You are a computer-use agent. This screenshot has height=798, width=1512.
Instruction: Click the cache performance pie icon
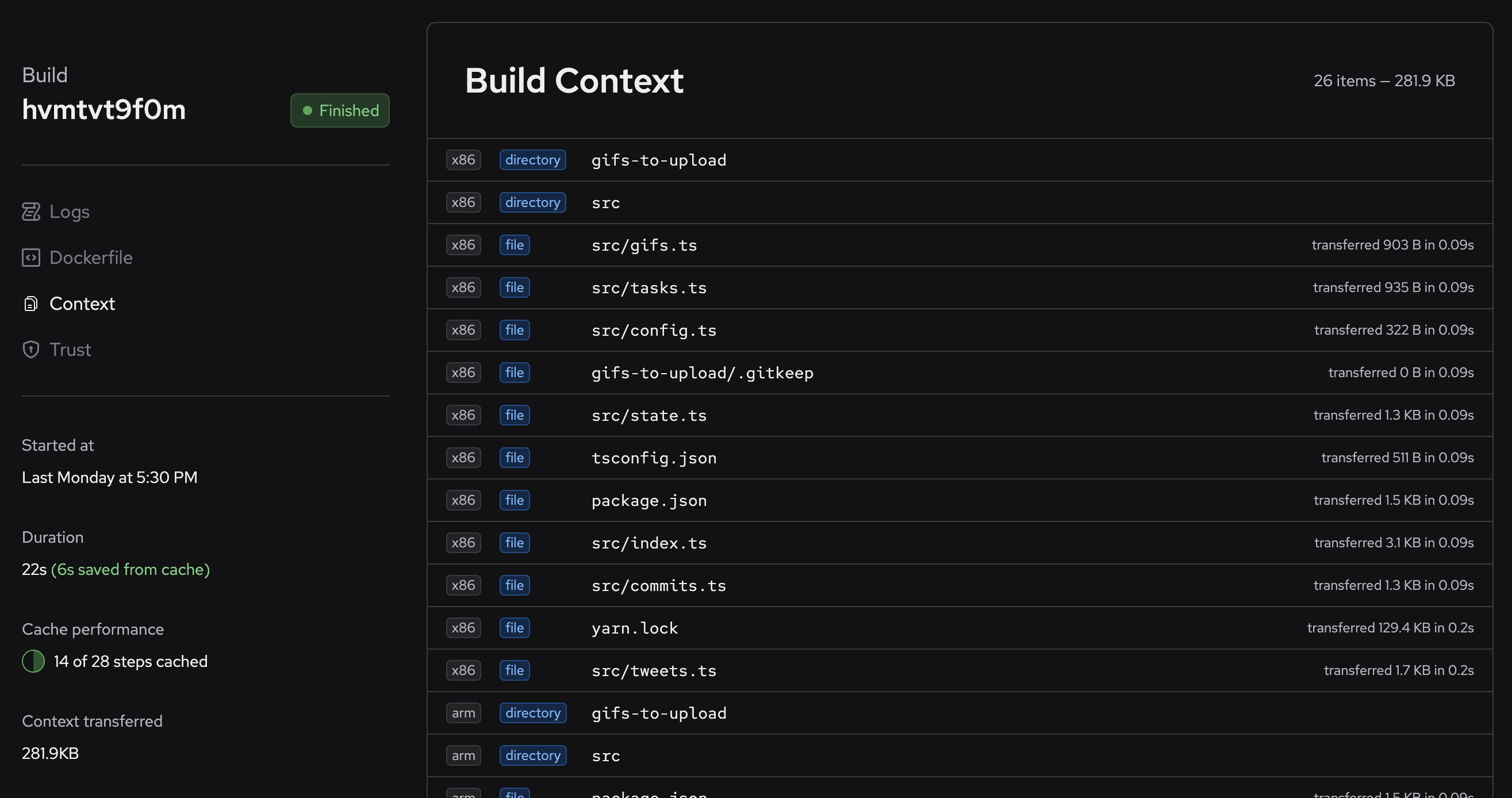click(33, 661)
